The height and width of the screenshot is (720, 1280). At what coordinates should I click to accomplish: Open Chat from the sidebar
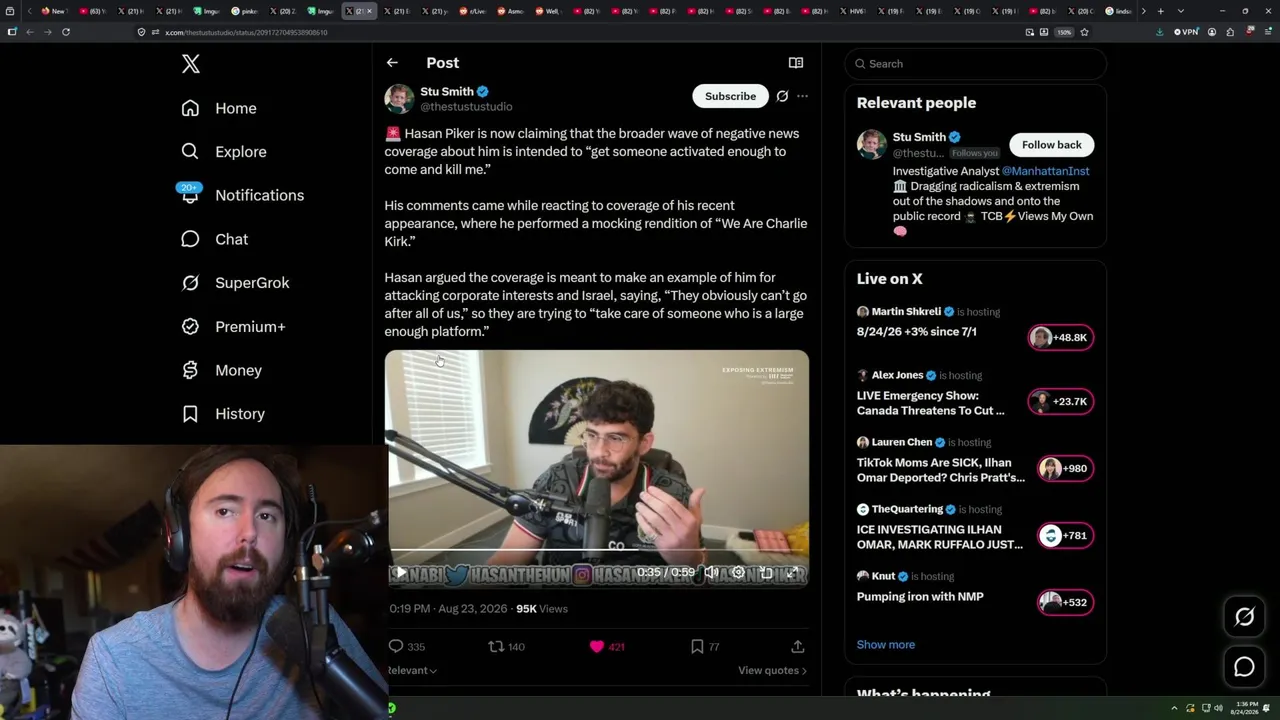(215, 239)
